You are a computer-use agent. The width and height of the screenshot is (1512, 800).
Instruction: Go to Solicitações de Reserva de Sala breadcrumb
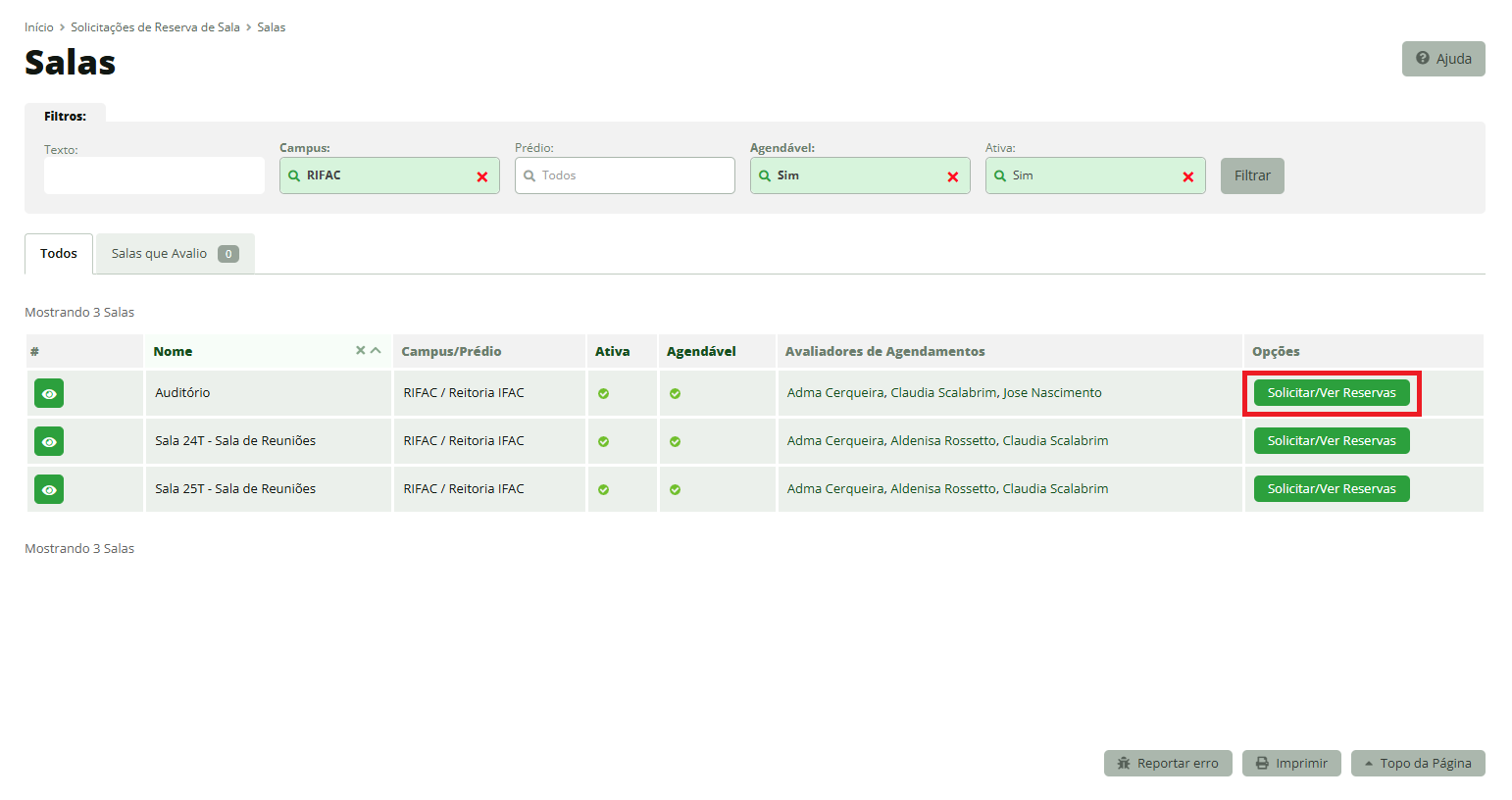pos(155,27)
